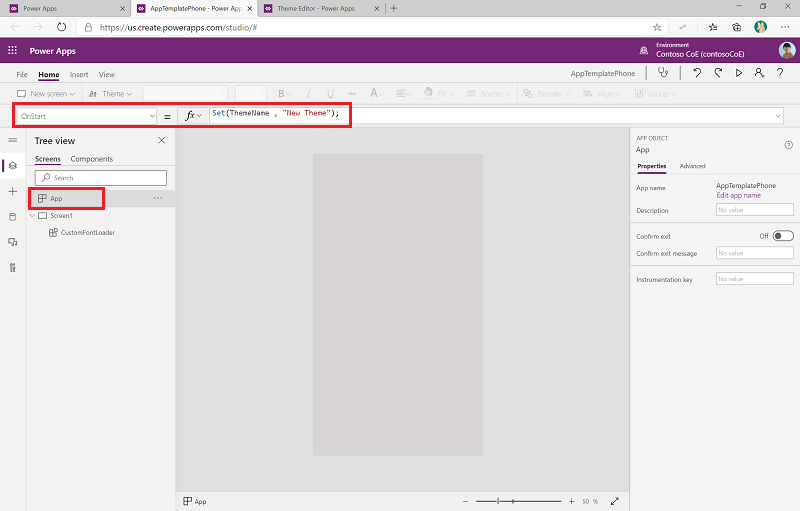
Task: Open the browser Collections icon
Action: [736, 28]
